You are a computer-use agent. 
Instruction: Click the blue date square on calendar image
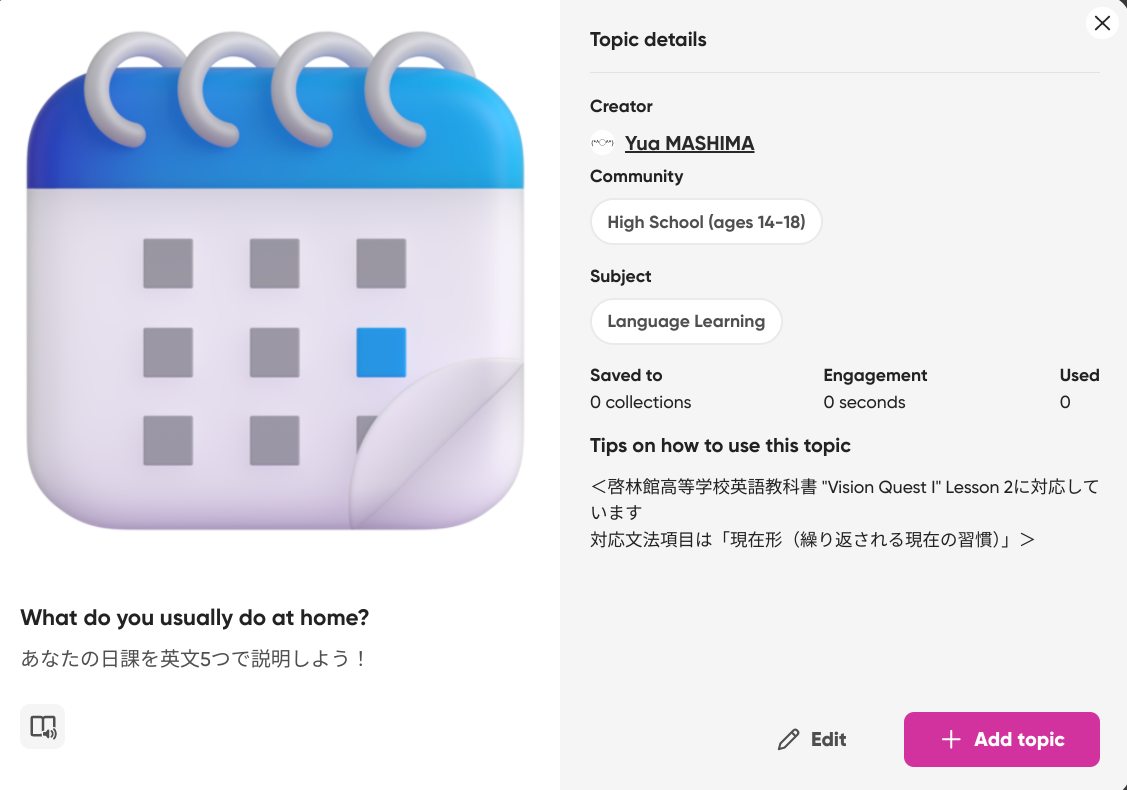click(381, 352)
